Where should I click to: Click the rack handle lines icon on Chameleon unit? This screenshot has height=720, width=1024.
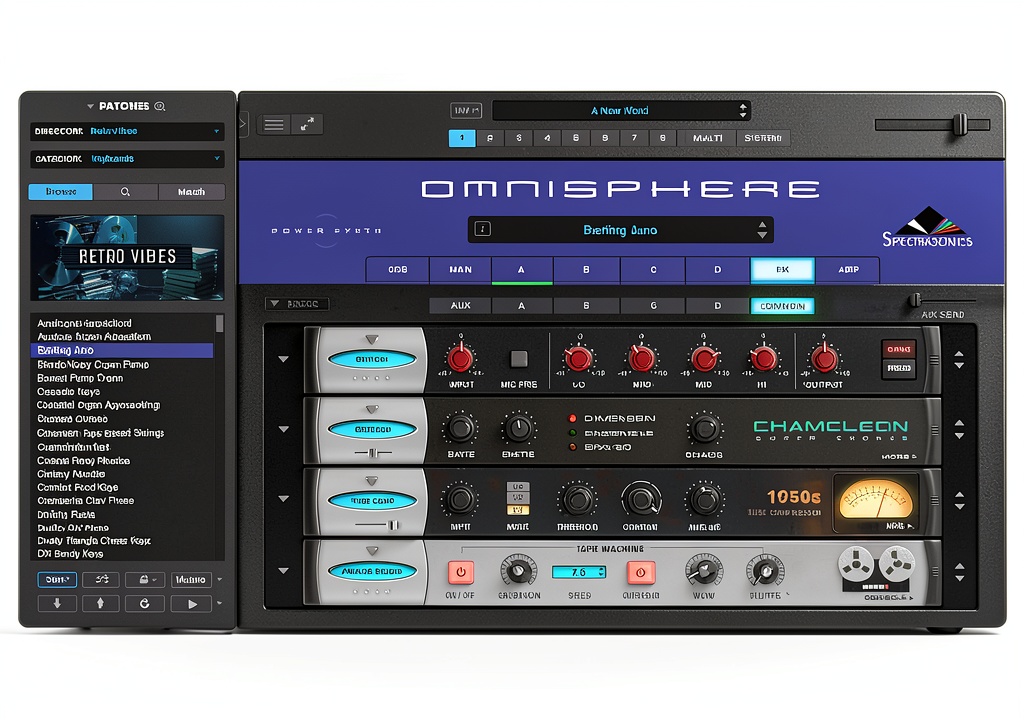point(935,431)
